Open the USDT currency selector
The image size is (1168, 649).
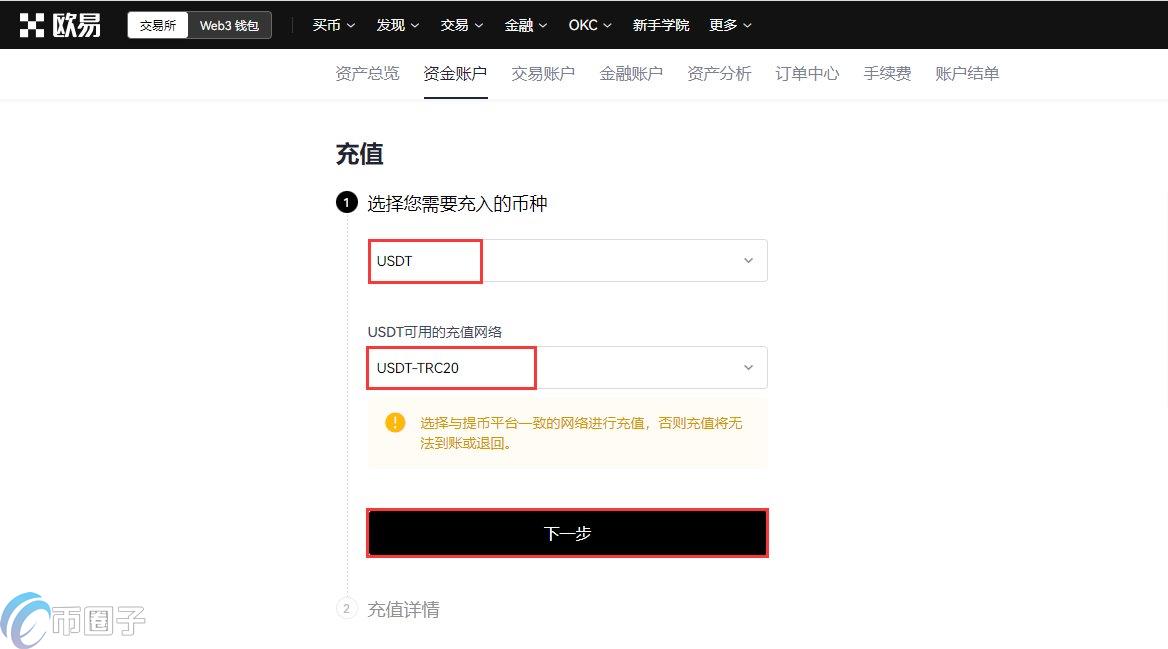click(x=568, y=261)
